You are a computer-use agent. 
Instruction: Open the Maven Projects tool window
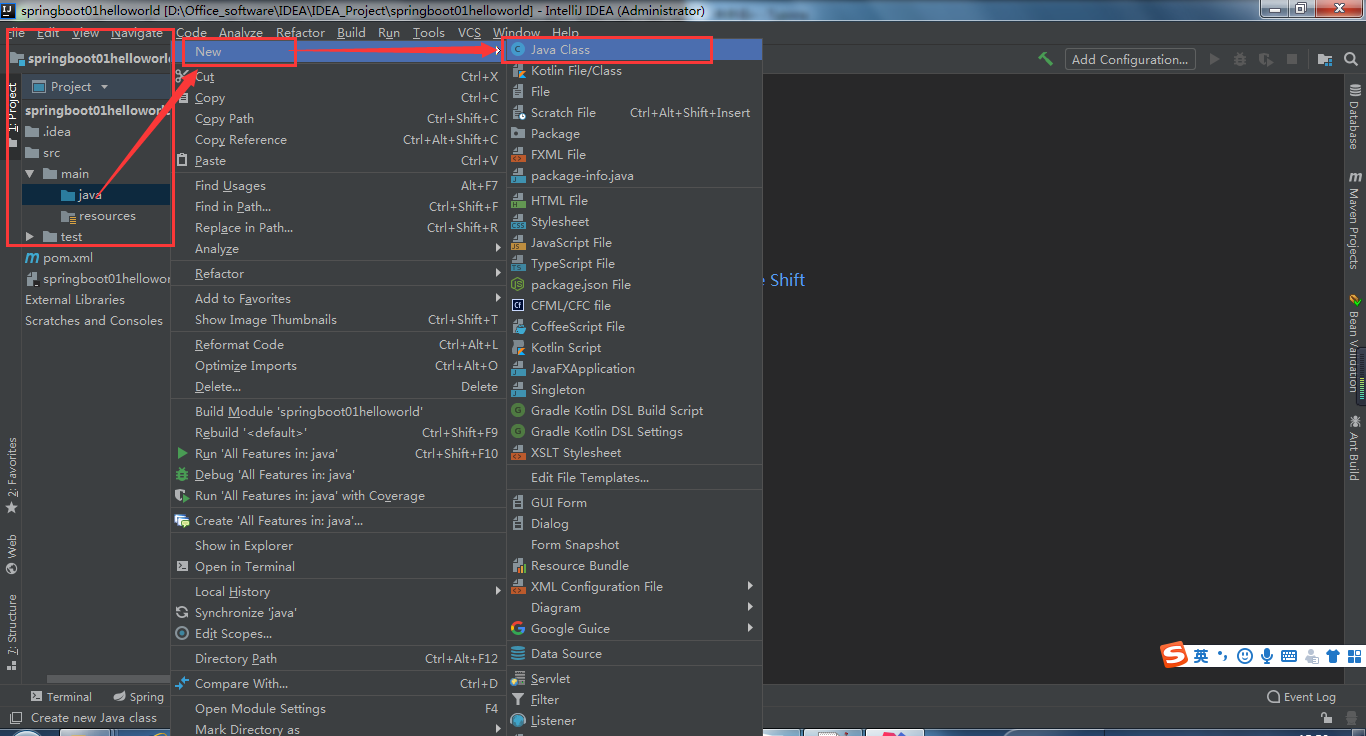click(1355, 220)
